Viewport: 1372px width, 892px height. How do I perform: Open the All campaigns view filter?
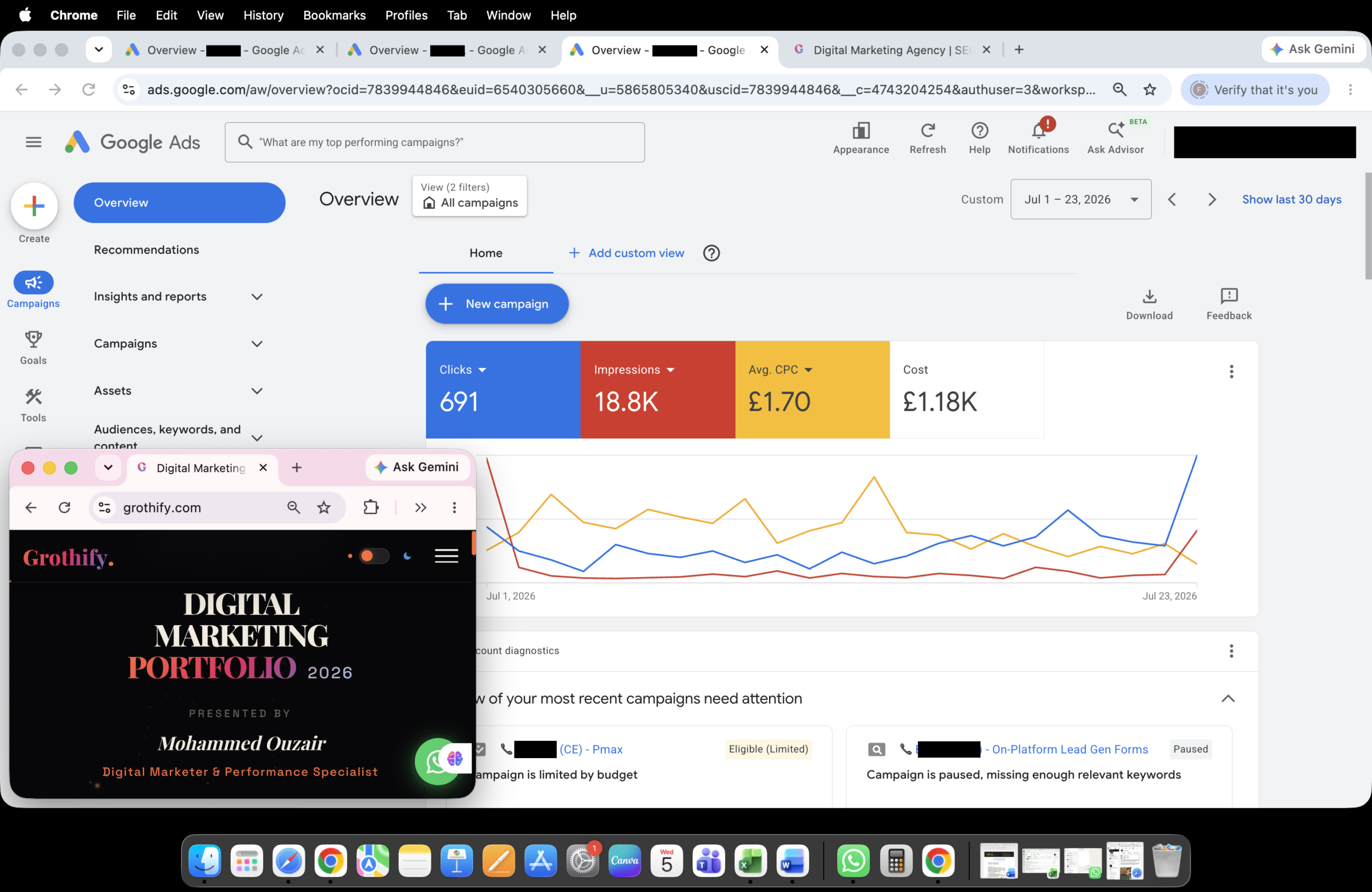click(x=469, y=197)
